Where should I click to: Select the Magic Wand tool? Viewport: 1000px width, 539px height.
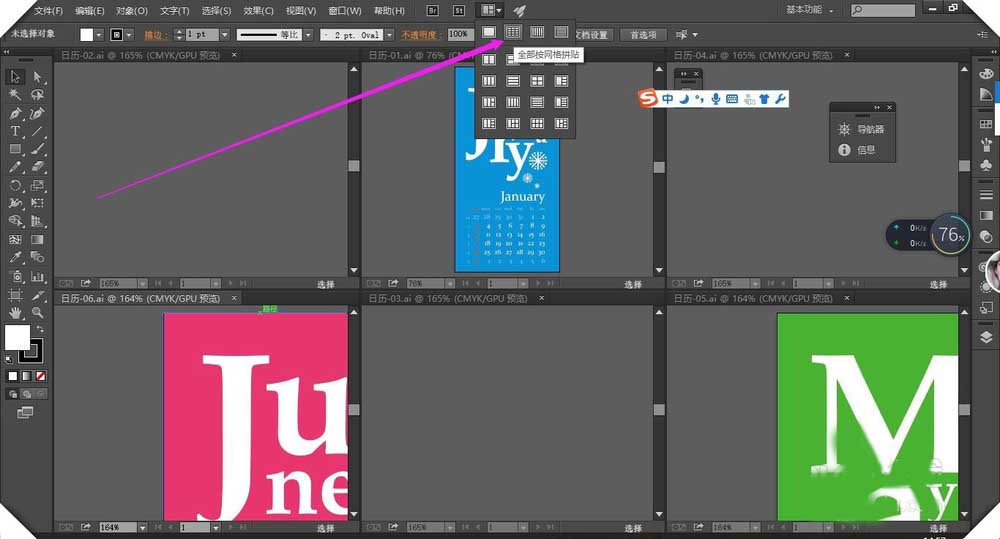click(x=15, y=95)
